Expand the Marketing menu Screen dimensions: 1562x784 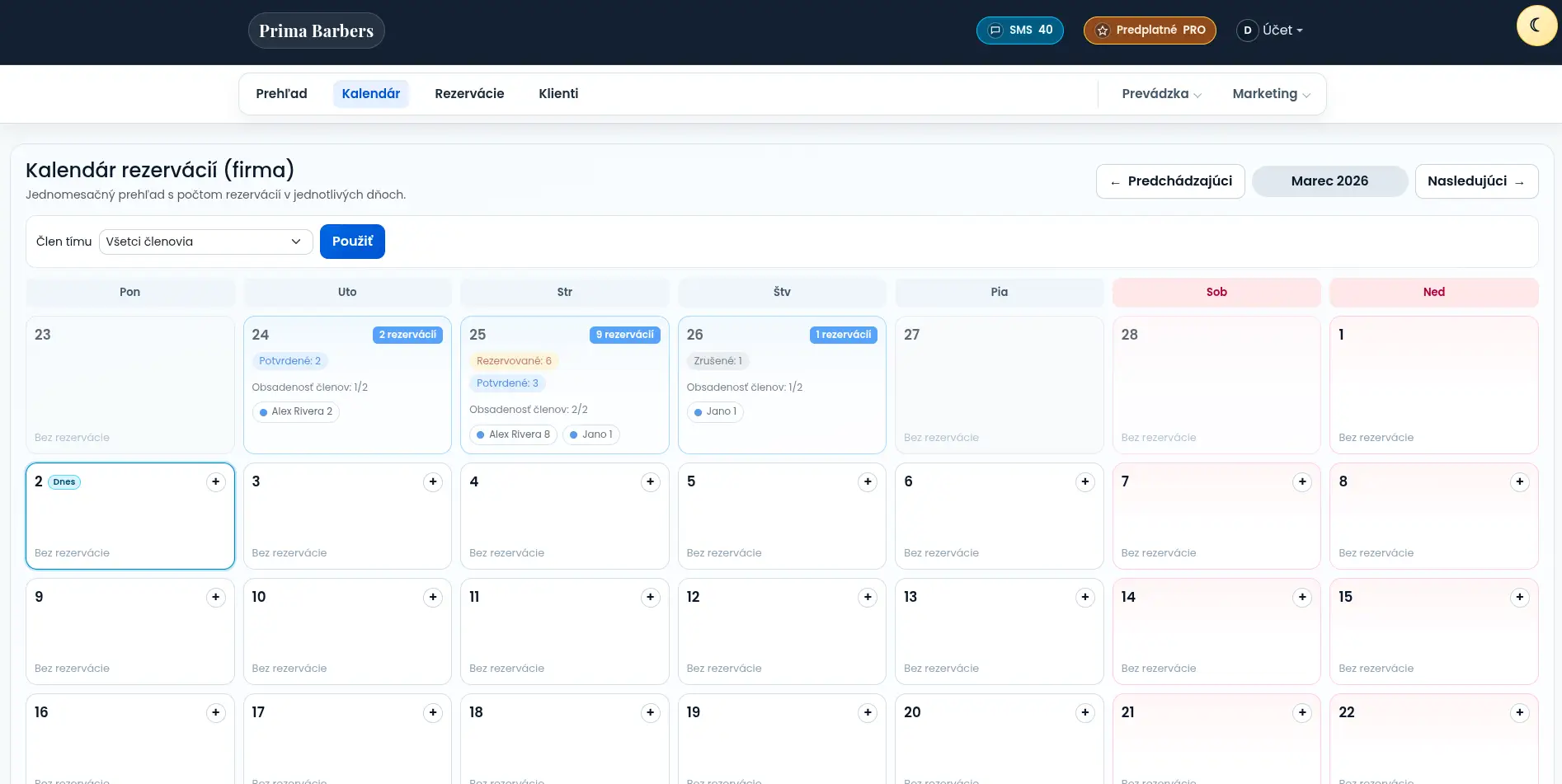(x=1271, y=94)
